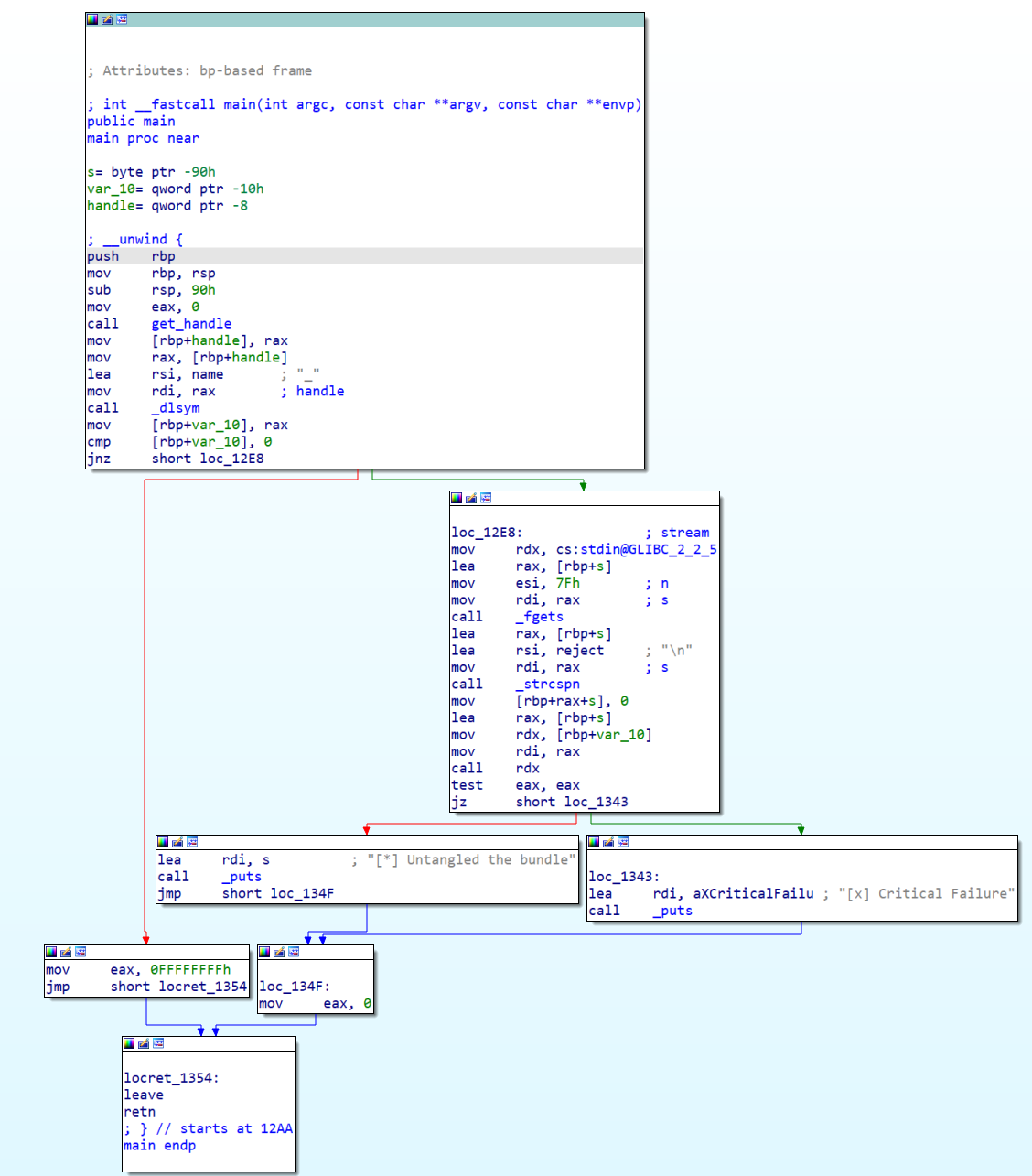Screen dimensions: 1032x1176
Task: Click the color icon on loc_1343 block
Action: [594, 842]
